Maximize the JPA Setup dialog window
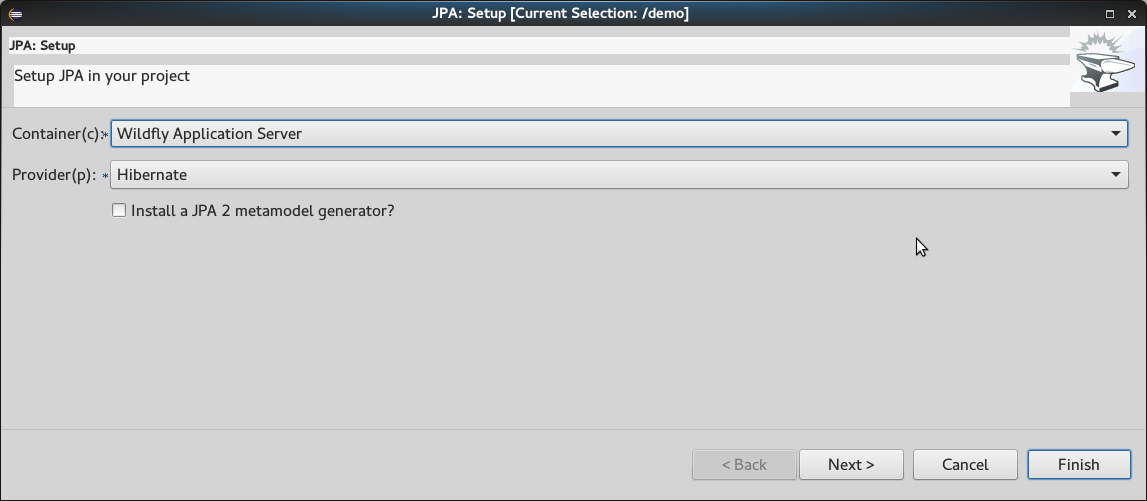 [x=1110, y=14]
